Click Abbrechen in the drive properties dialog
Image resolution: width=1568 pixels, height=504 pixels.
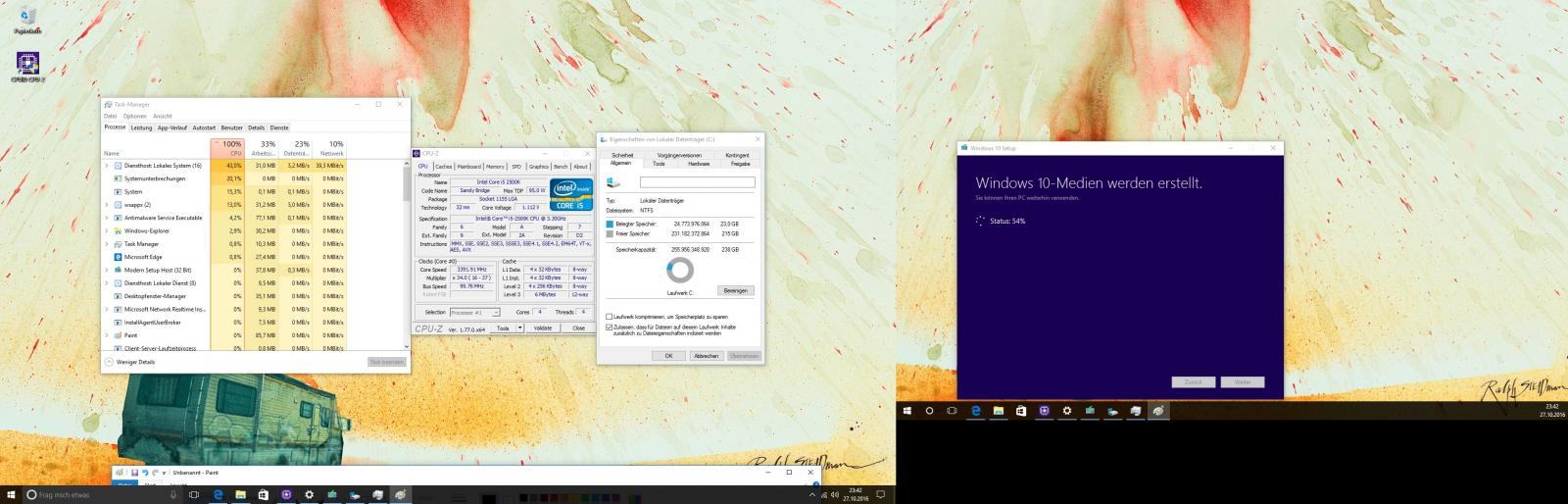pos(707,356)
